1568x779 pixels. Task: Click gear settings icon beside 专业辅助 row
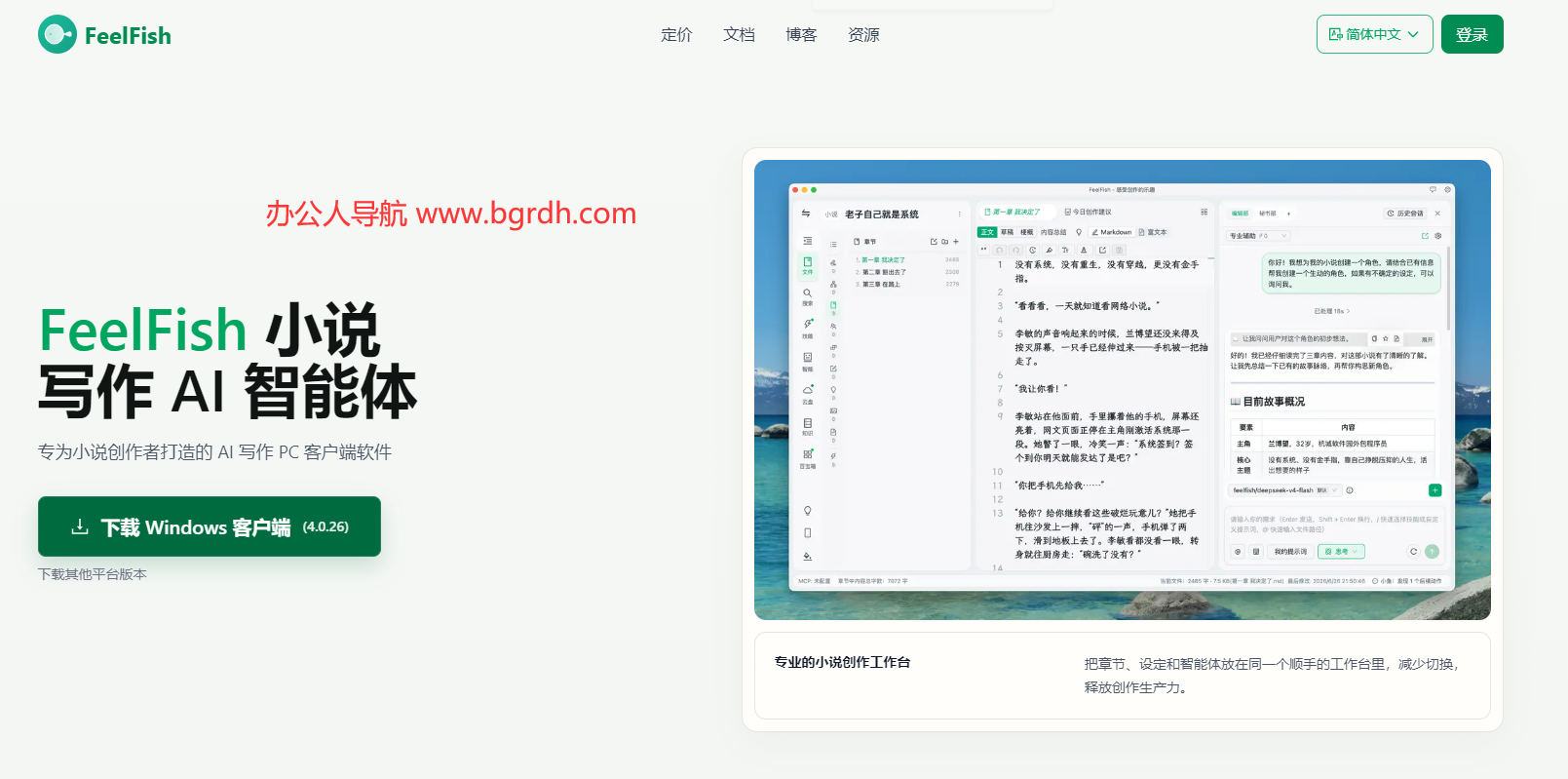1437,236
